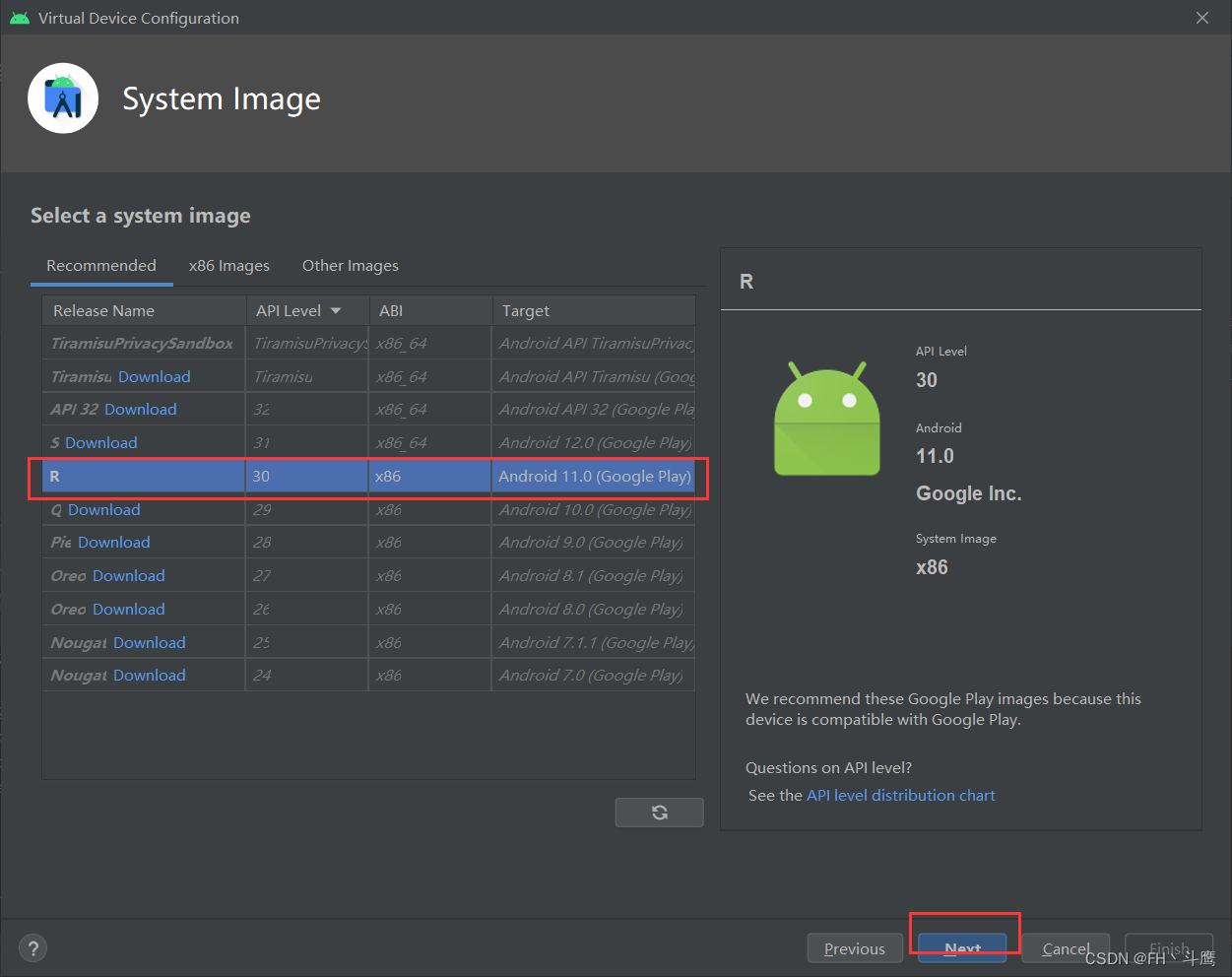The width and height of the screenshot is (1232, 977).
Task: Click the Android 8.0 (Google Play) cell
Action: click(594, 610)
